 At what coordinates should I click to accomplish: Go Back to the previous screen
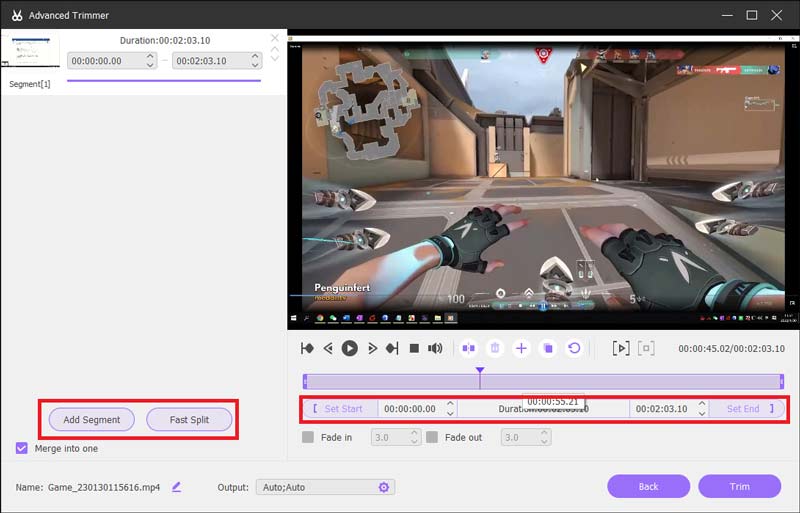point(648,486)
